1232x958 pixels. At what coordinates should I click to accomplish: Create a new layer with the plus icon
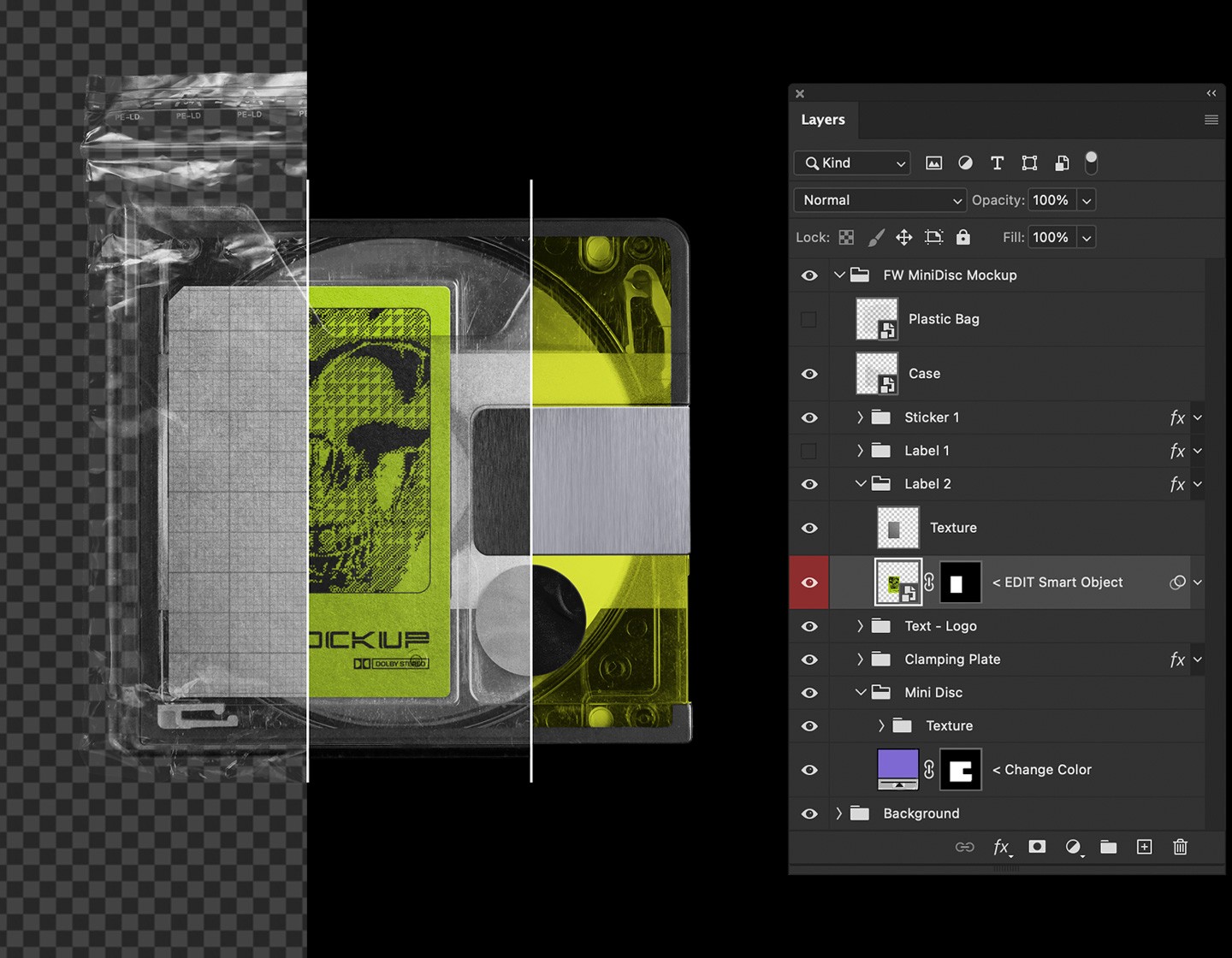1144,847
